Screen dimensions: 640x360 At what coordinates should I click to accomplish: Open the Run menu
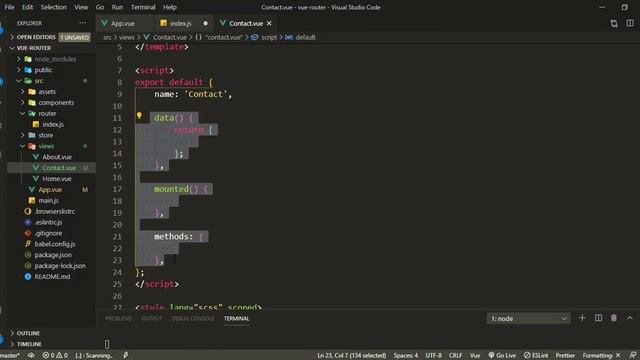(117, 7)
